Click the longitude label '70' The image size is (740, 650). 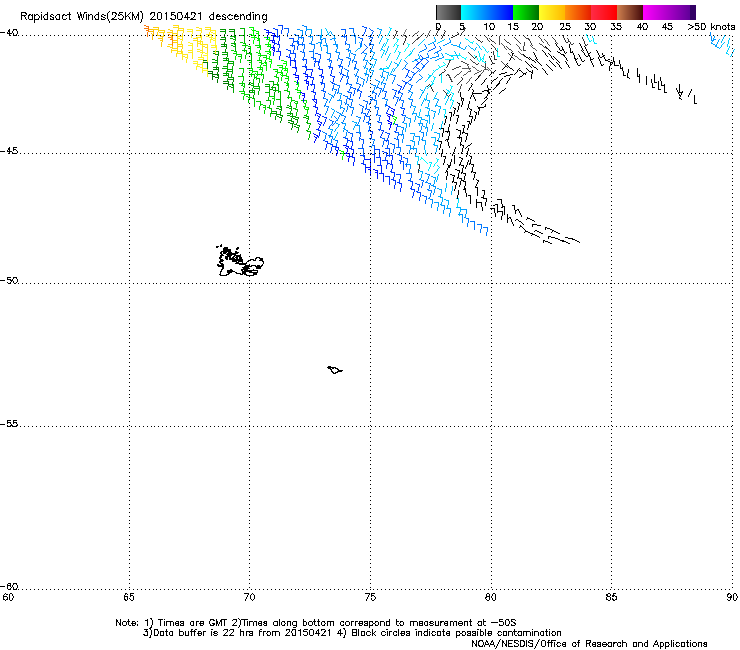click(x=250, y=598)
